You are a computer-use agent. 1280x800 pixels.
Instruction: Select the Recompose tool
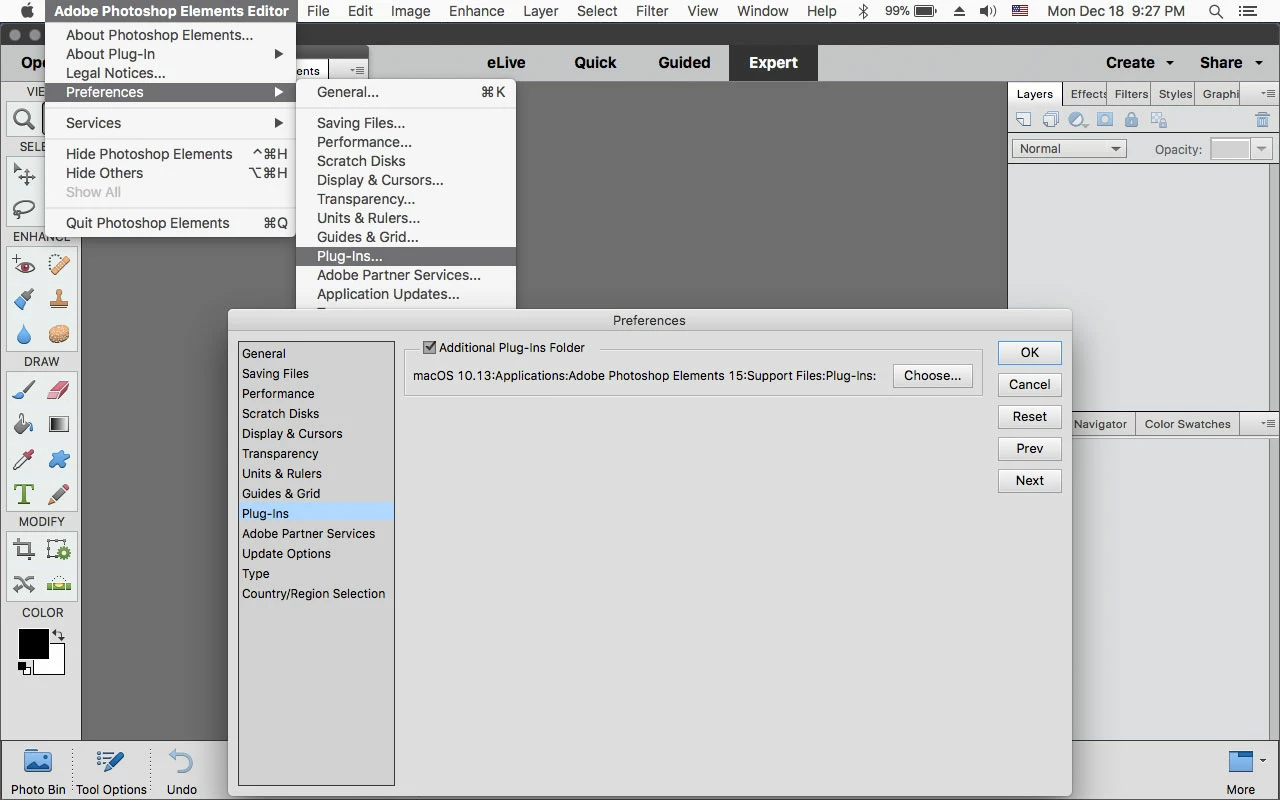coord(59,550)
